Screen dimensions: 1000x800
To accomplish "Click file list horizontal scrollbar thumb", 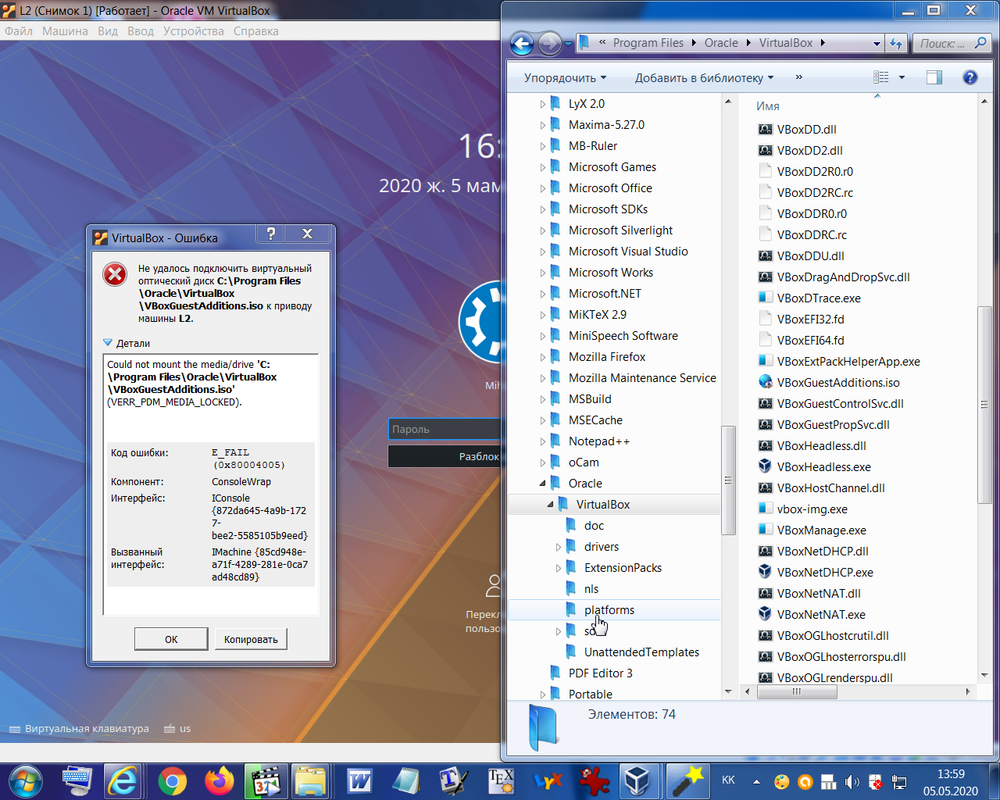I will click(796, 692).
